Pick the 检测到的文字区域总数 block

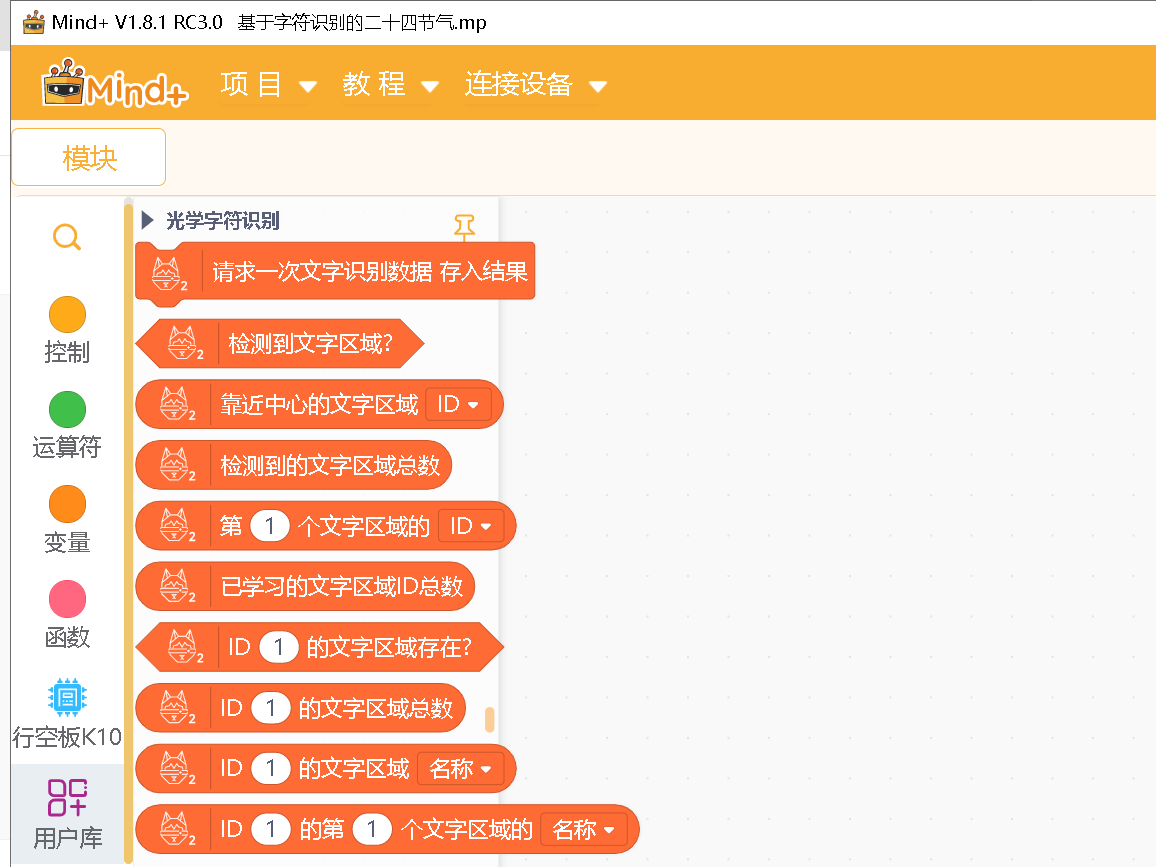pyautogui.click(x=293, y=465)
